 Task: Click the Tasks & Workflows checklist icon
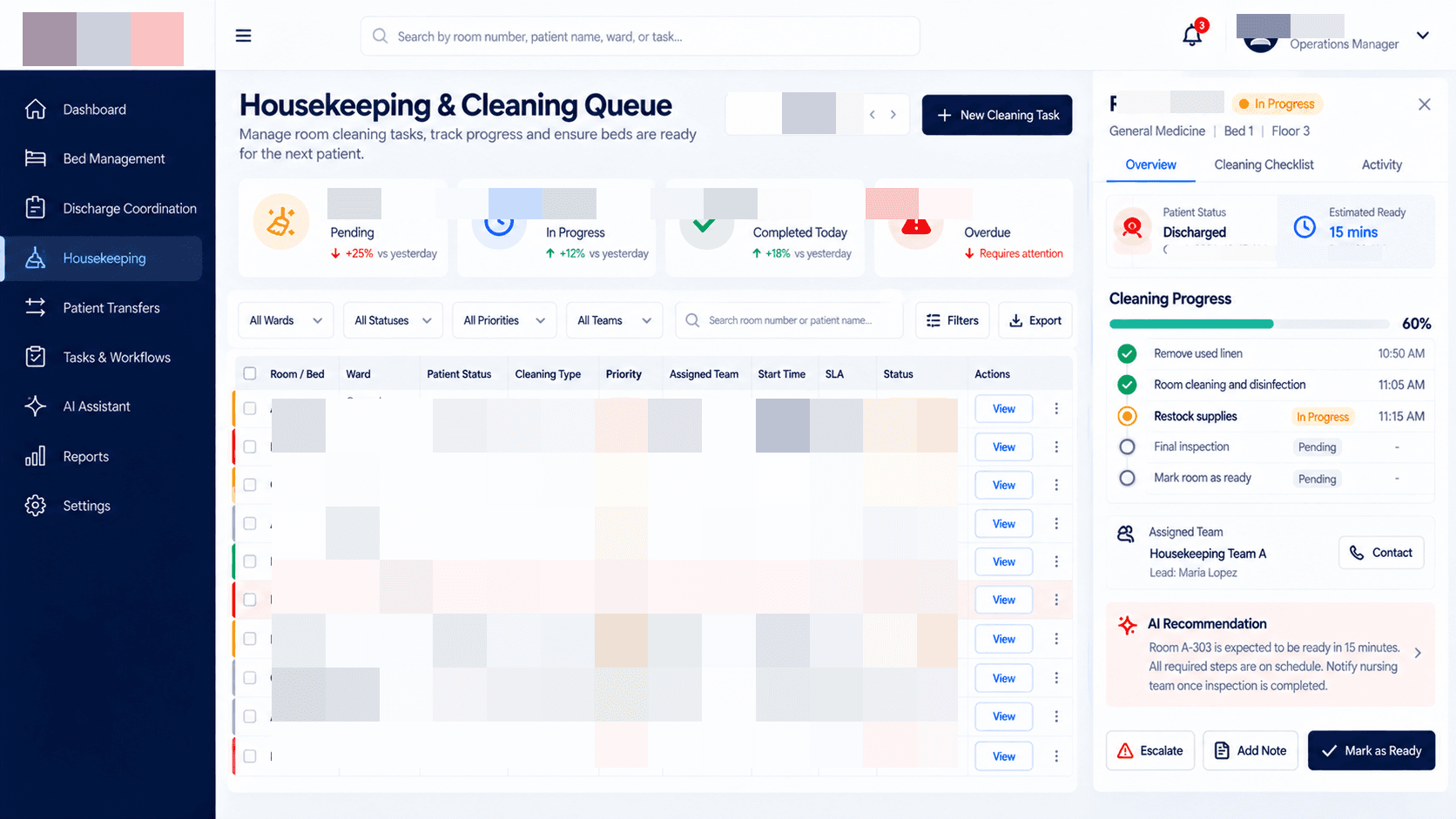click(36, 357)
